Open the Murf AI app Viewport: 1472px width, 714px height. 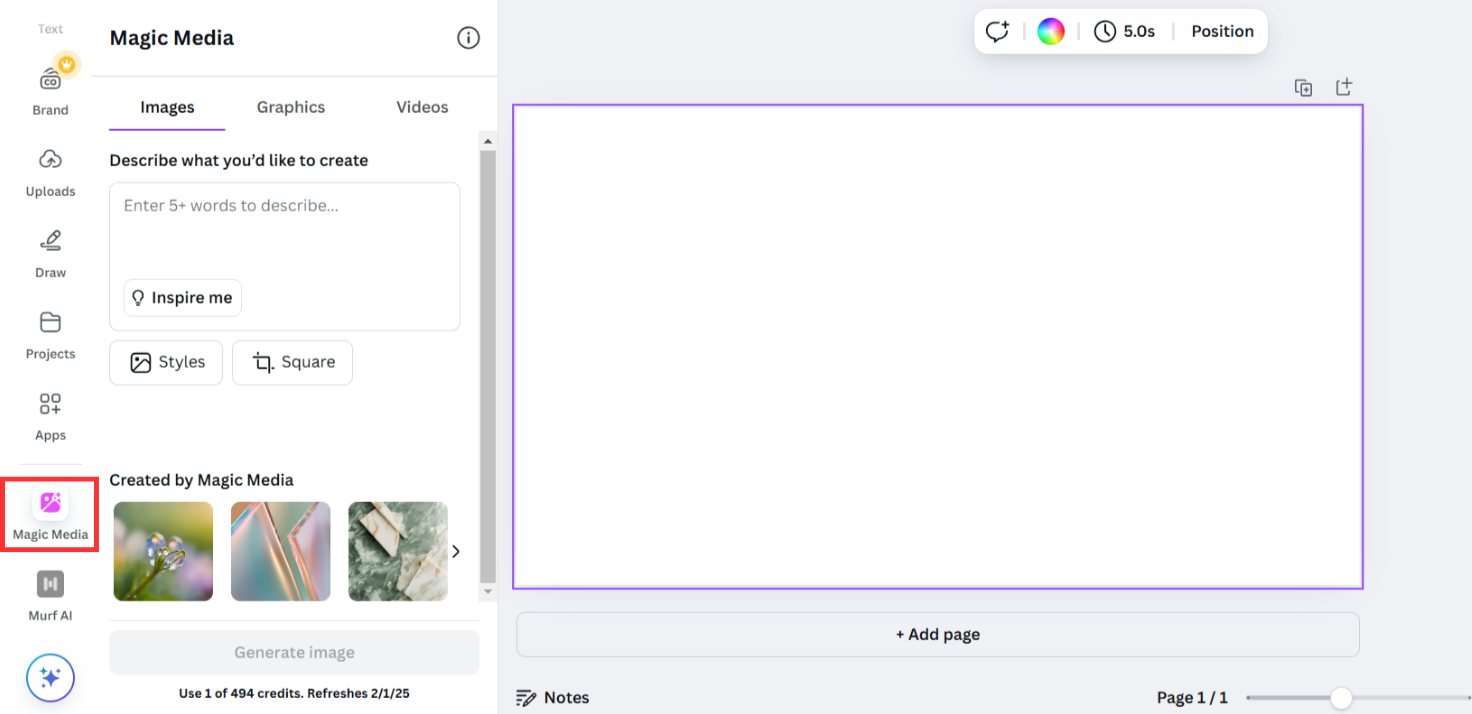pos(49,593)
